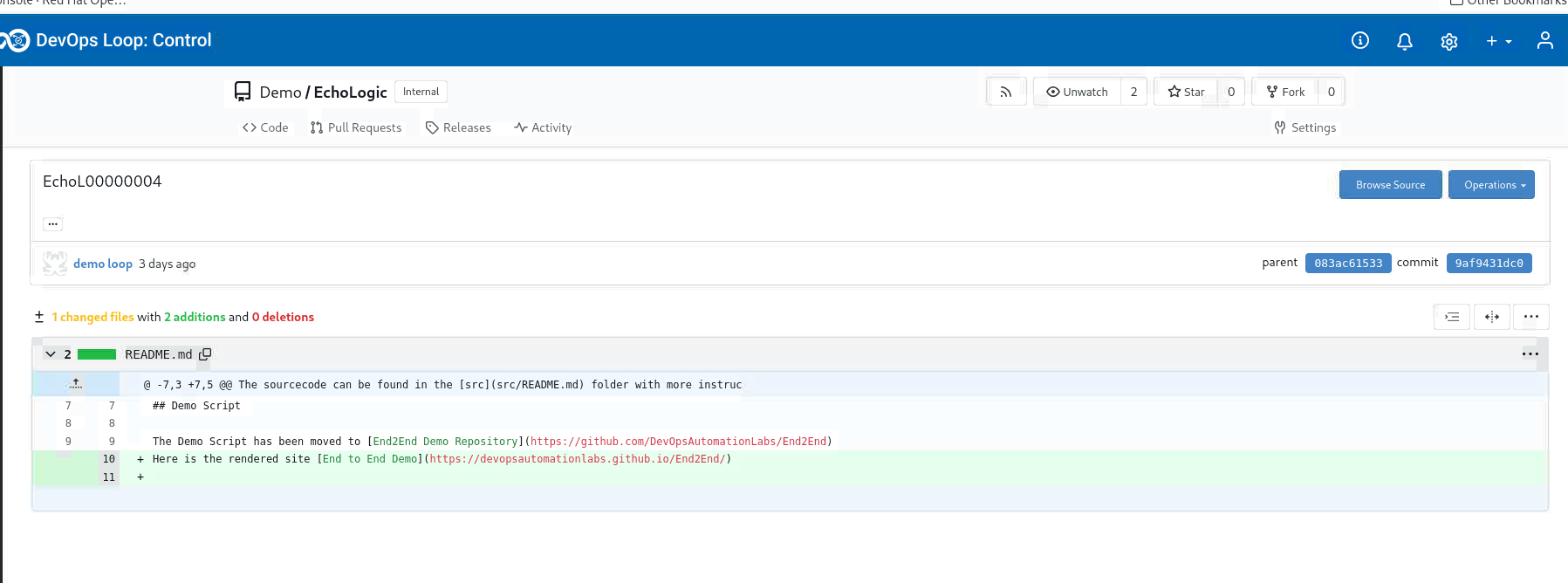Copy the README.md file path icon
1568x583 pixels.
click(x=205, y=354)
